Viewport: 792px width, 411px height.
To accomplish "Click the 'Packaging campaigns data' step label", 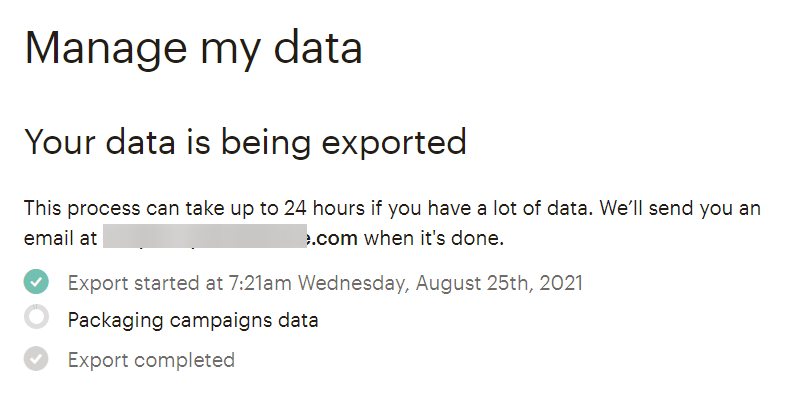I will [193, 321].
